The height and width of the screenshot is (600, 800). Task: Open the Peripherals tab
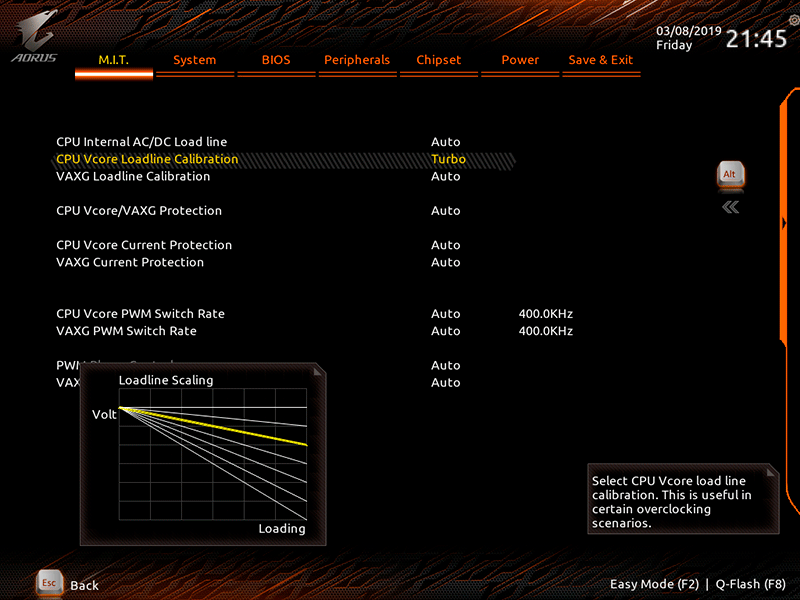357,60
